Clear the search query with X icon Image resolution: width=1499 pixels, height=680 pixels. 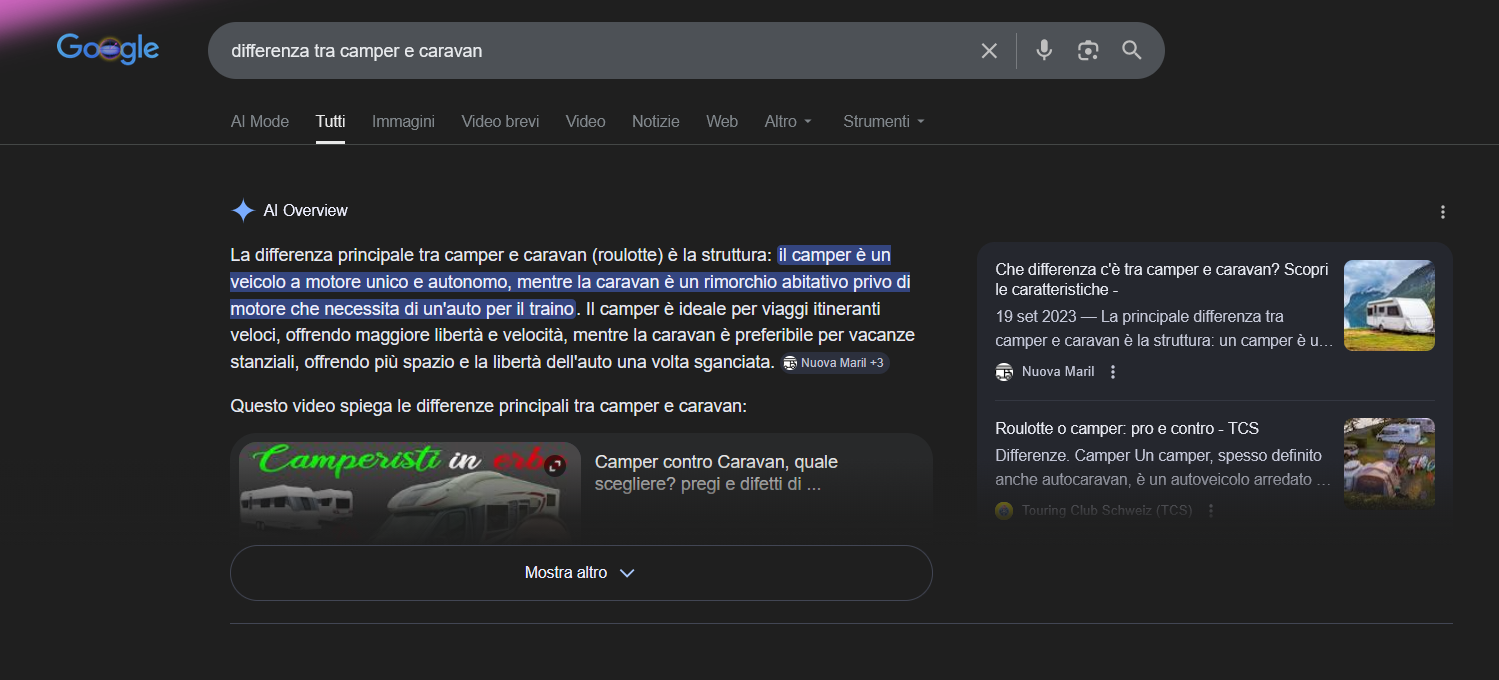point(989,51)
